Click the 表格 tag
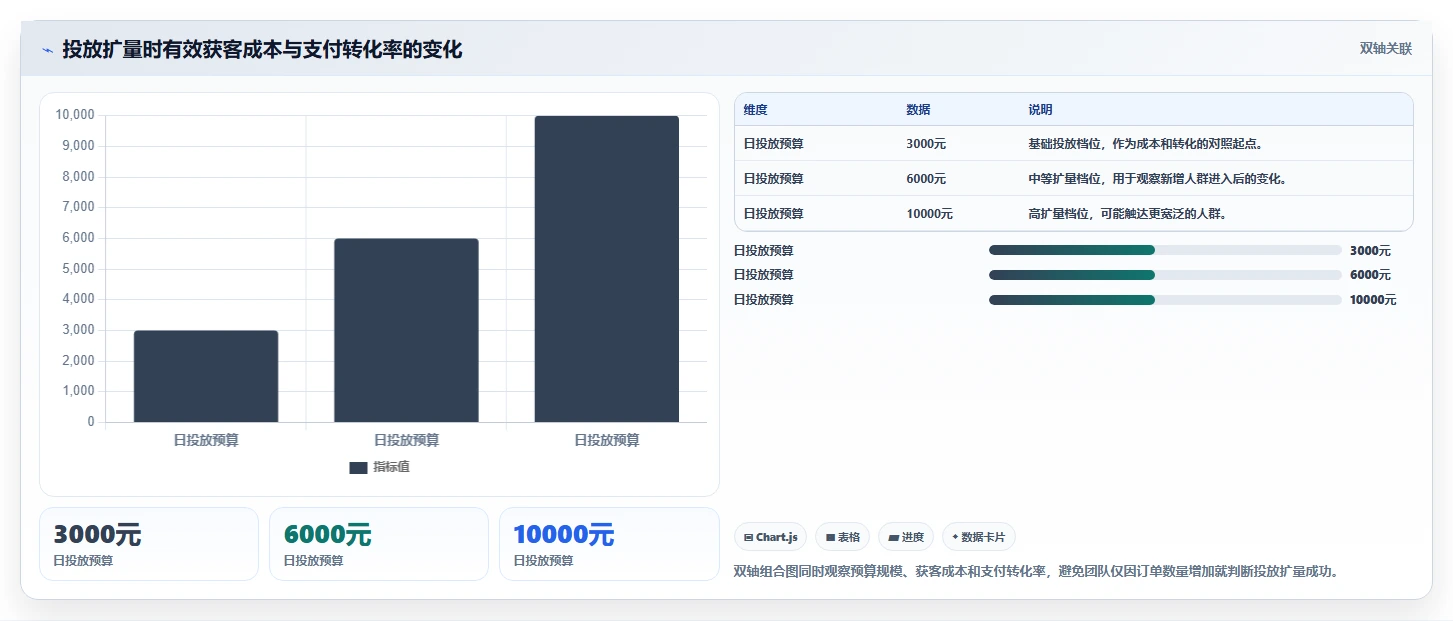 tap(843, 537)
